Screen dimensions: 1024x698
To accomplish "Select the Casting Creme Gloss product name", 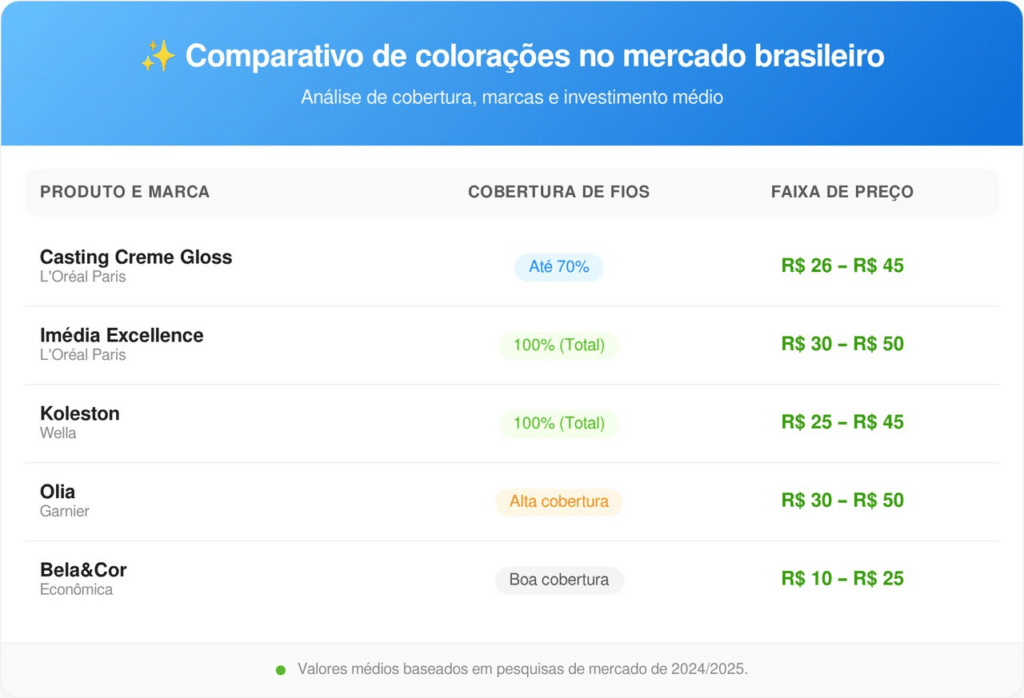I will coord(136,257).
